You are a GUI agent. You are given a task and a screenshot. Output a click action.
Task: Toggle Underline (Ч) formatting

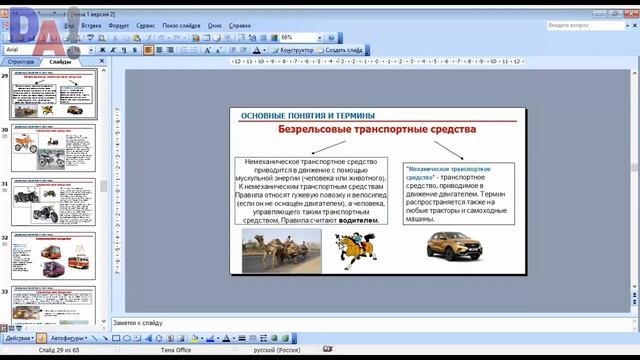124,50
